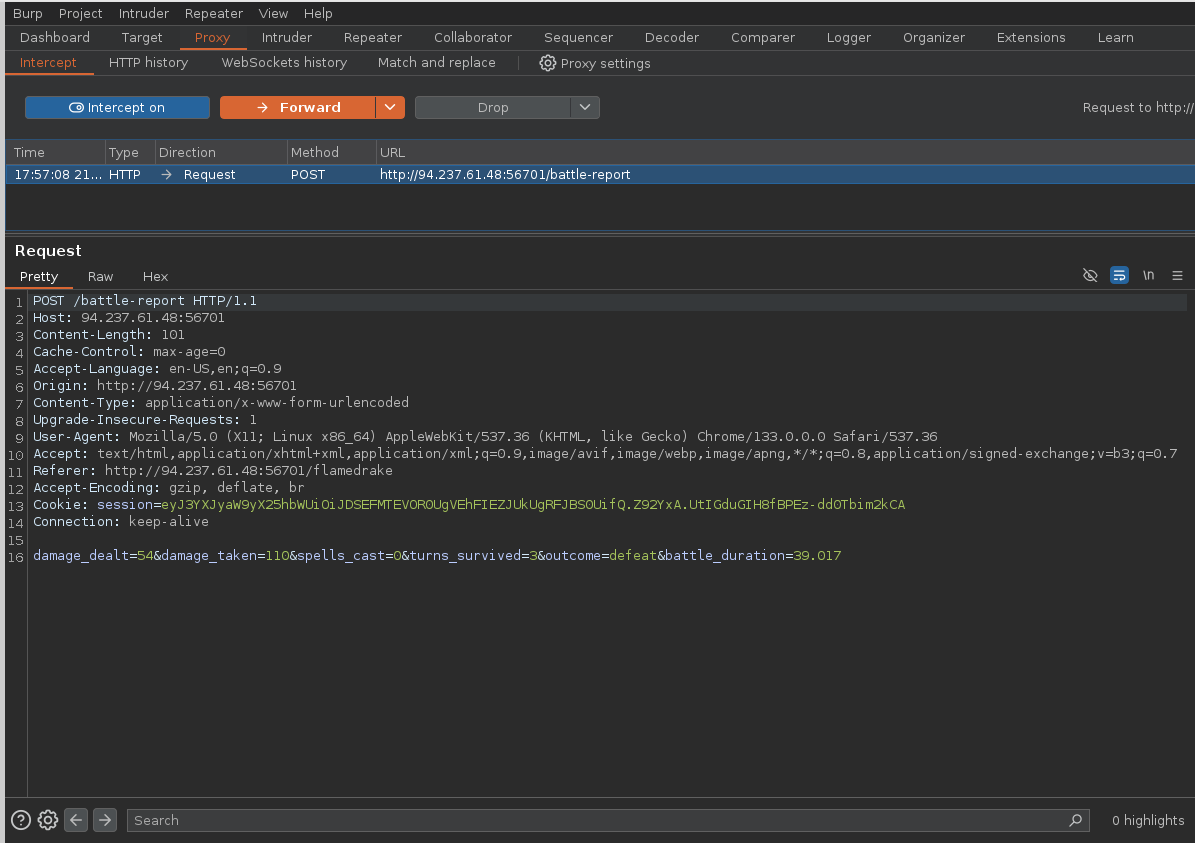Screen dimensions: 1195x843
Task: Click the Cookie session header line
Action: click(469, 505)
